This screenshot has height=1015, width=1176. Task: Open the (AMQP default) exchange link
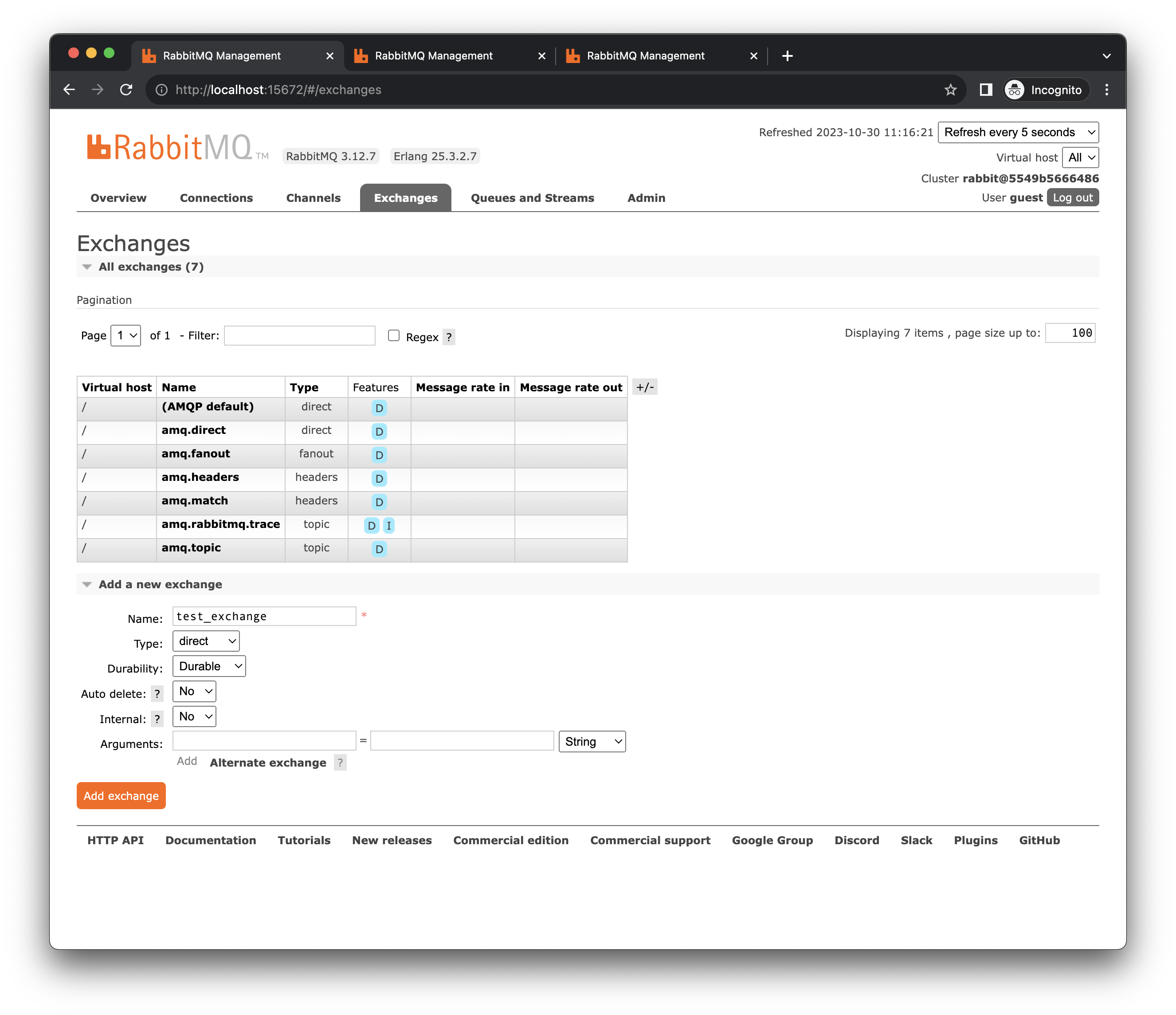click(x=208, y=407)
